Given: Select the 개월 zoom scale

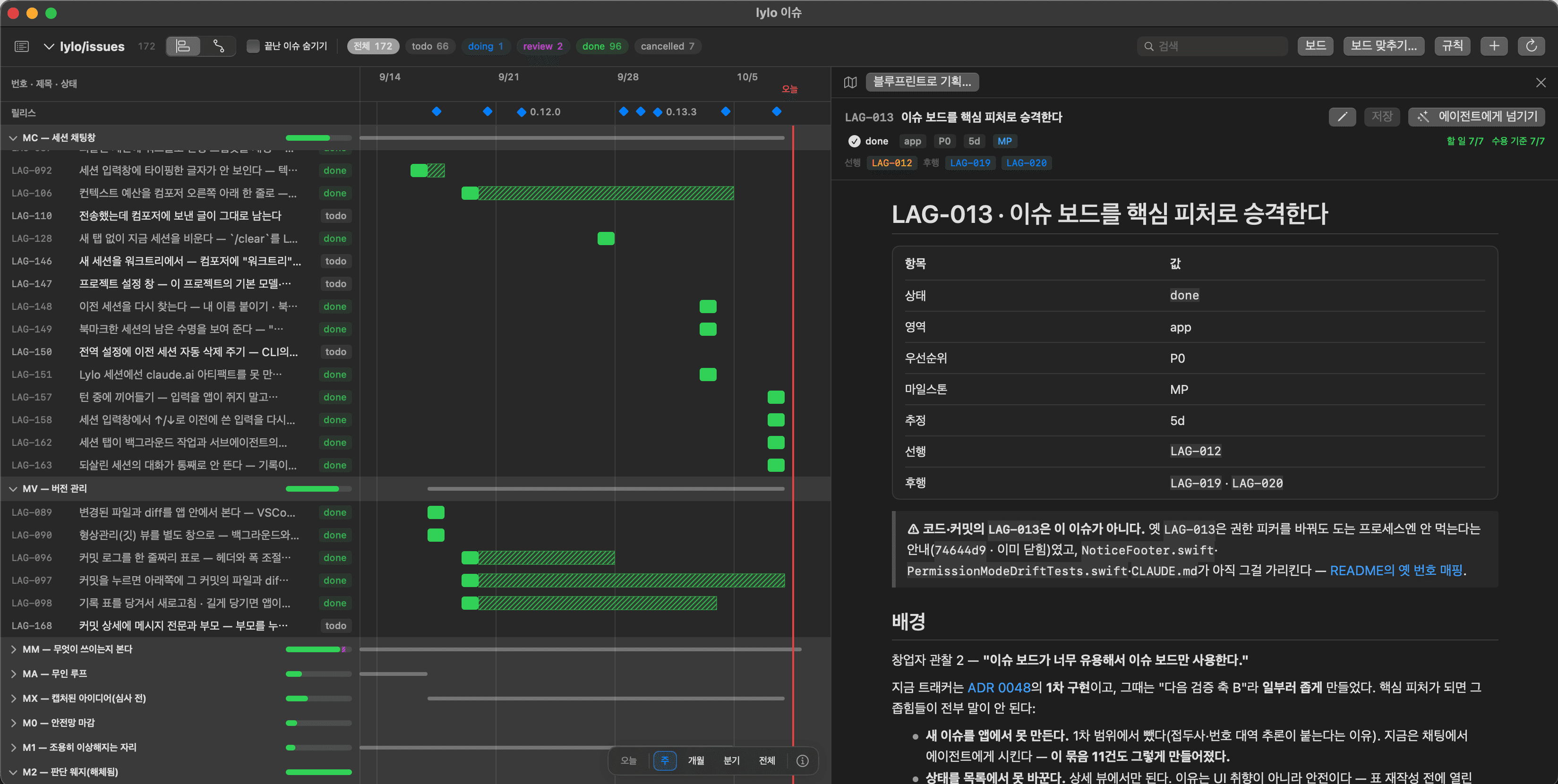Looking at the screenshot, I should [x=695, y=760].
